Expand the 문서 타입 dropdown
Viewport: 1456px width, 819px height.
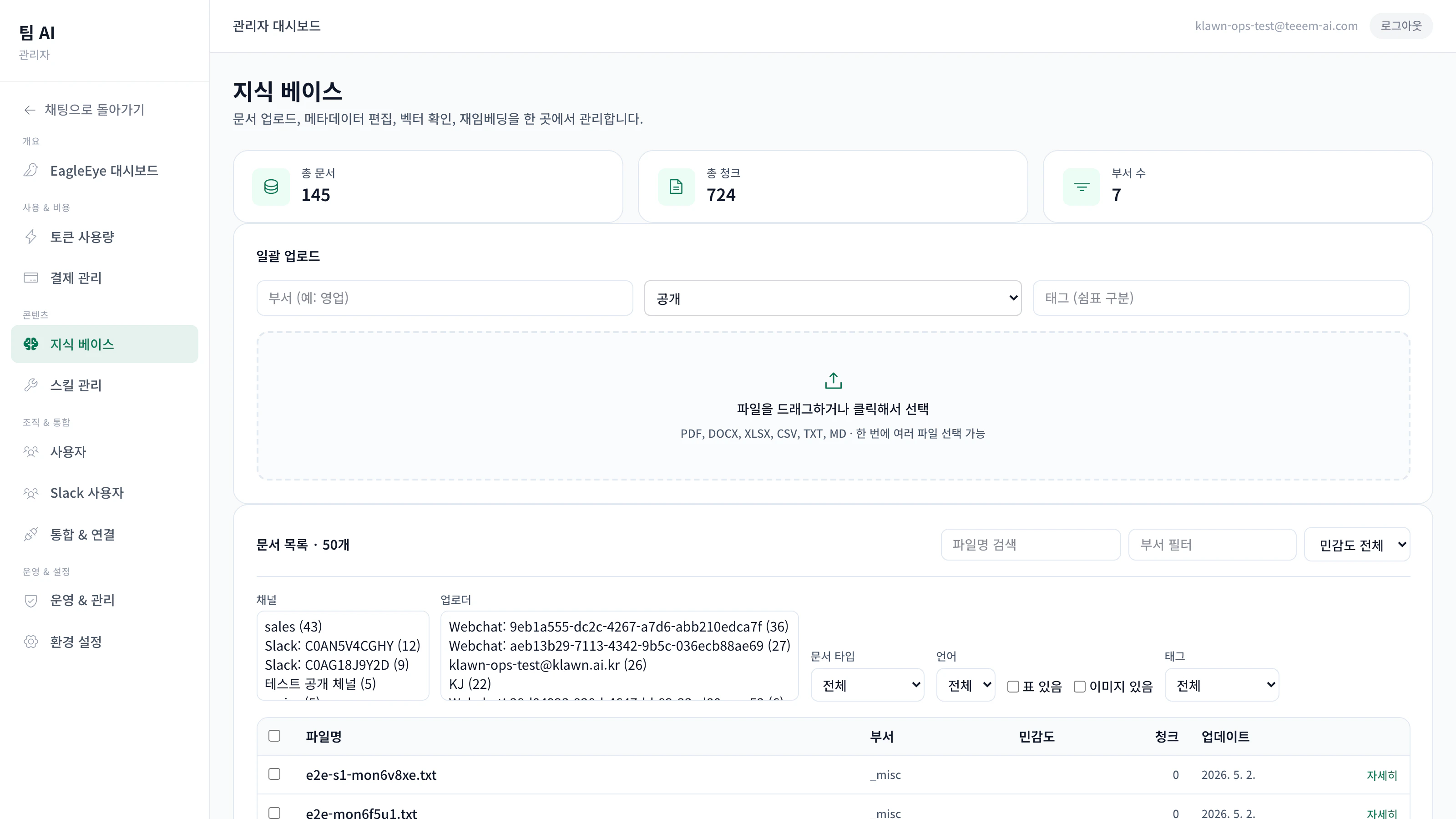(x=867, y=685)
